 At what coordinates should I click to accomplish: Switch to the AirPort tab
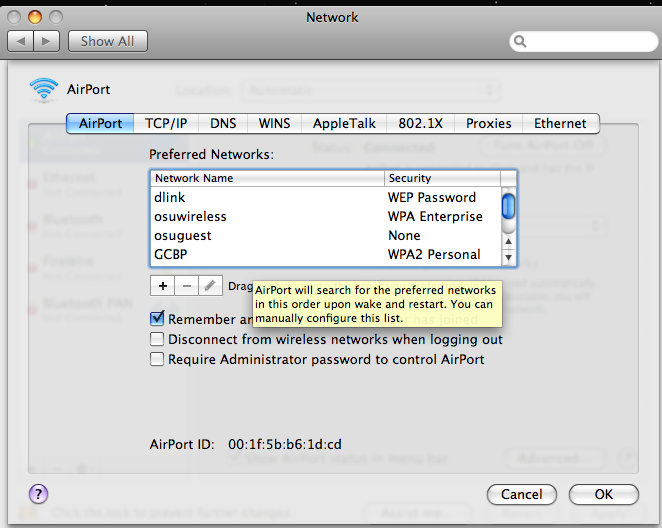click(100, 123)
